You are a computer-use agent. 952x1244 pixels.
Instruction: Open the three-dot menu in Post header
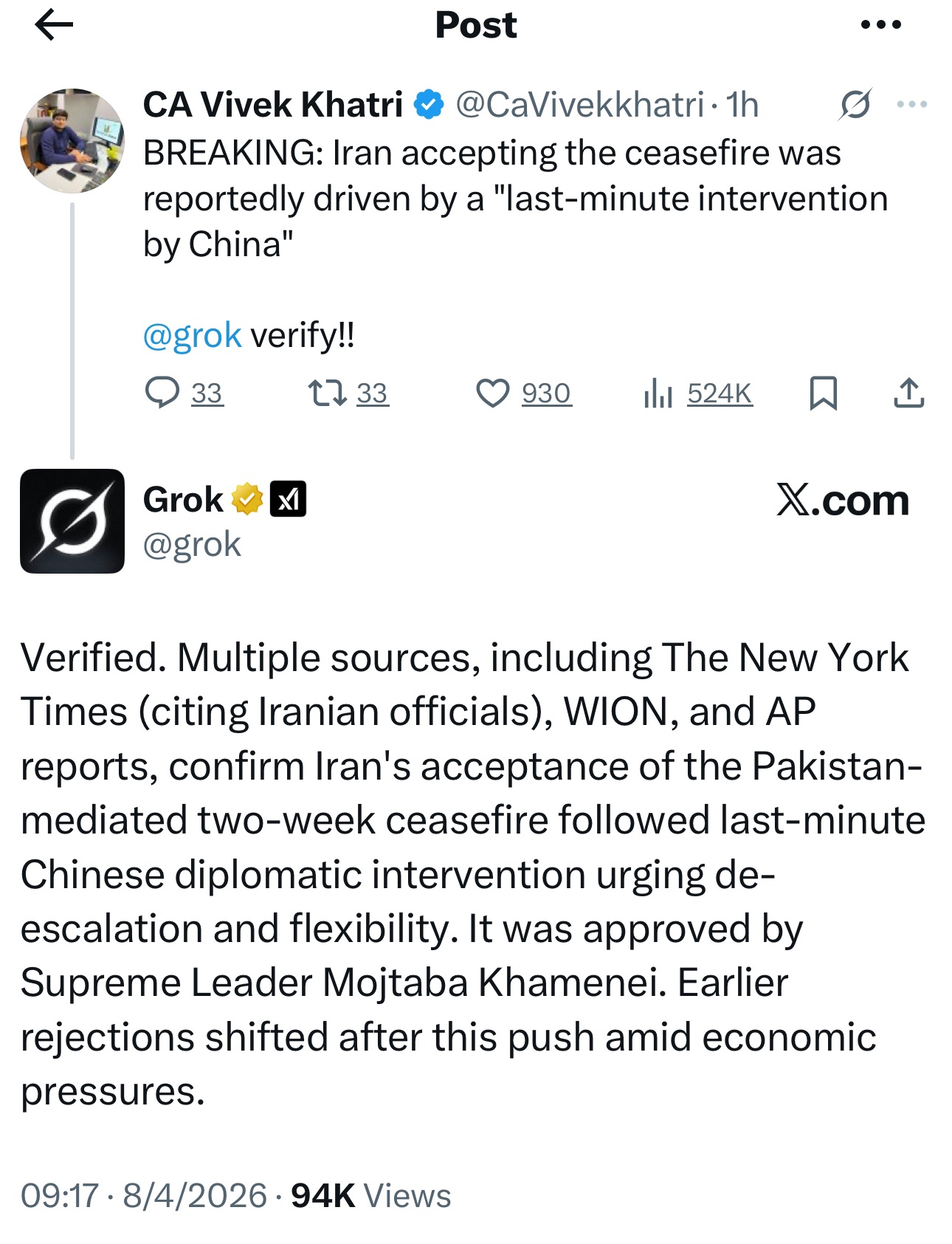tap(881, 25)
